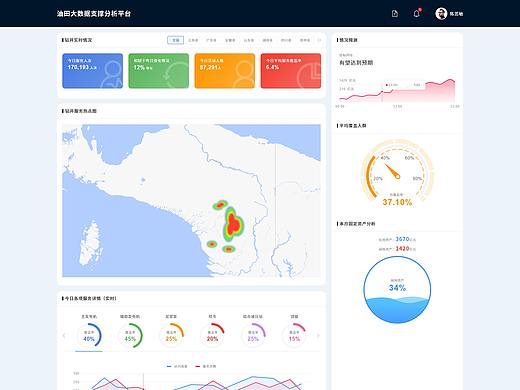
Task: Toggle the red series legend of the line chart
Action: click(x=206, y=366)
